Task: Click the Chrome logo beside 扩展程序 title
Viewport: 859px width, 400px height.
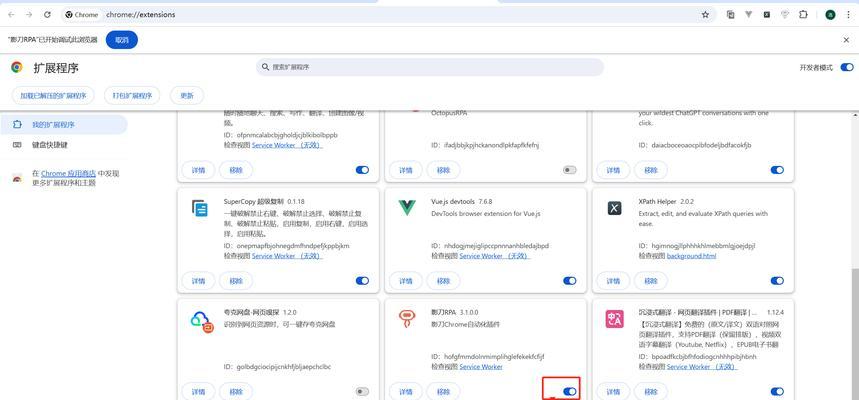Action: (x=17, y=67)
